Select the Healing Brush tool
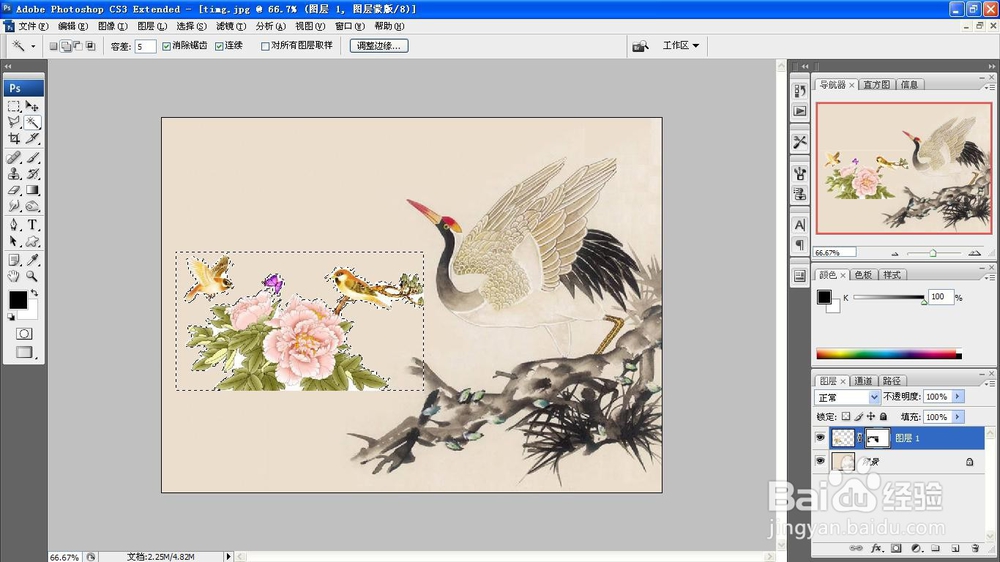 click(14, 158)
